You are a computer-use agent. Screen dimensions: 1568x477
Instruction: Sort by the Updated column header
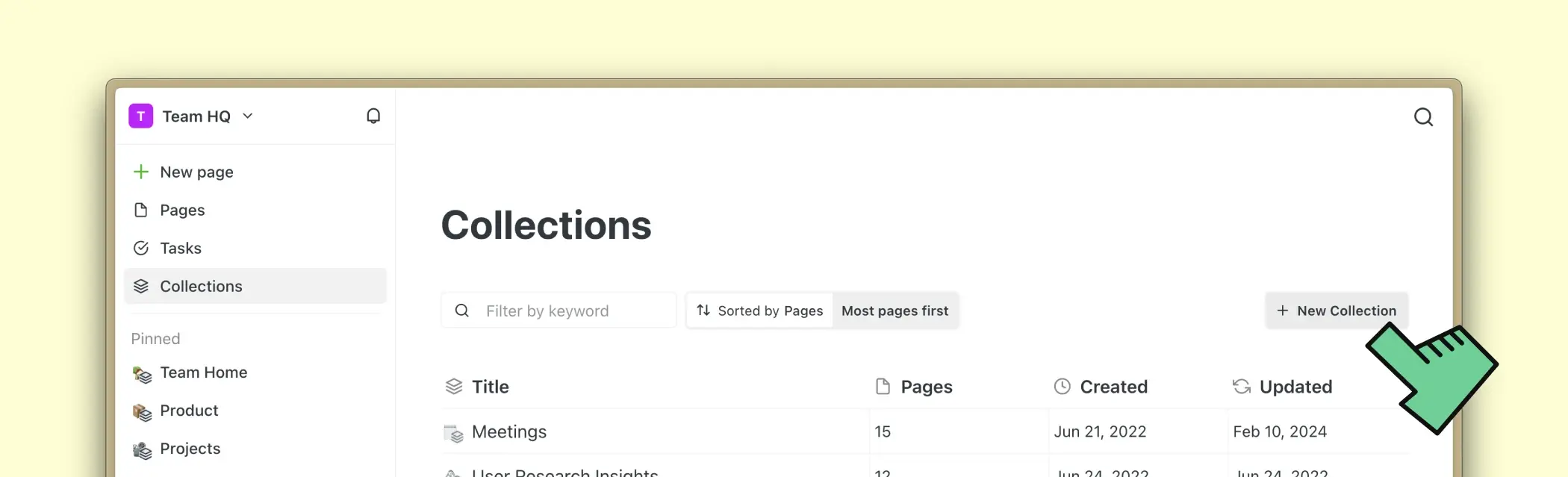pyautogui.click(x=1295, y=387)
